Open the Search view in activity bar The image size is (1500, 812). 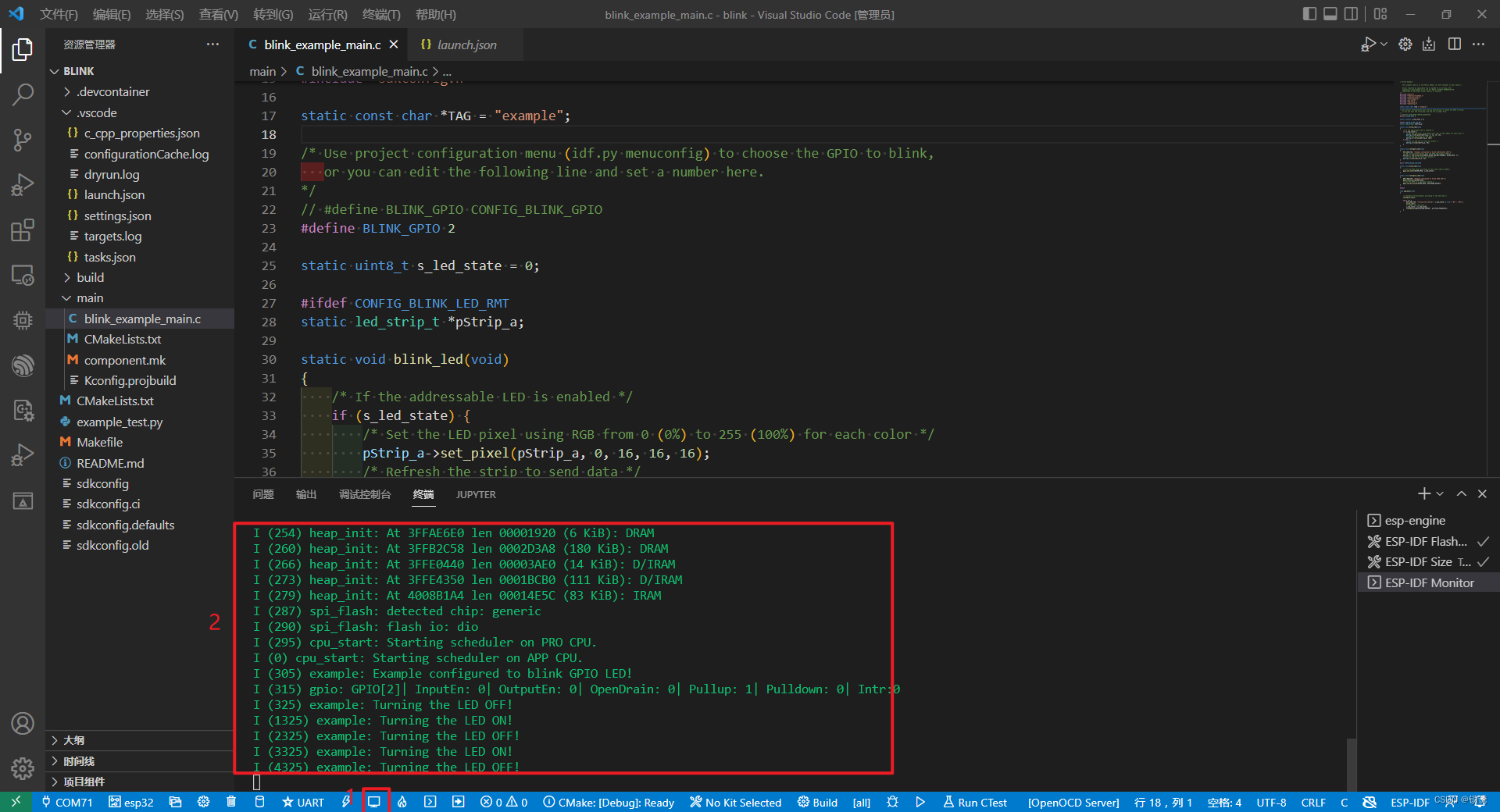23,95
